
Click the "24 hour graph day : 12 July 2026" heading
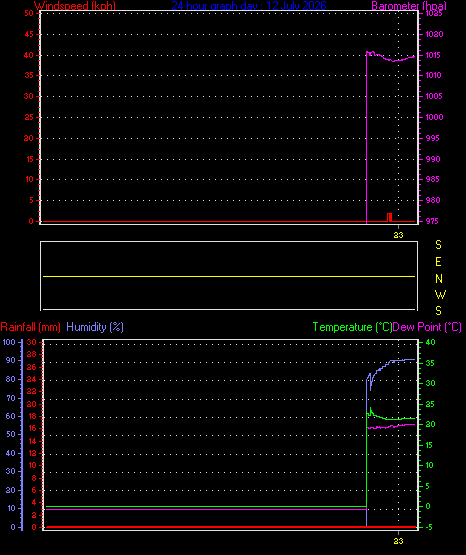(x=249, y=6)
